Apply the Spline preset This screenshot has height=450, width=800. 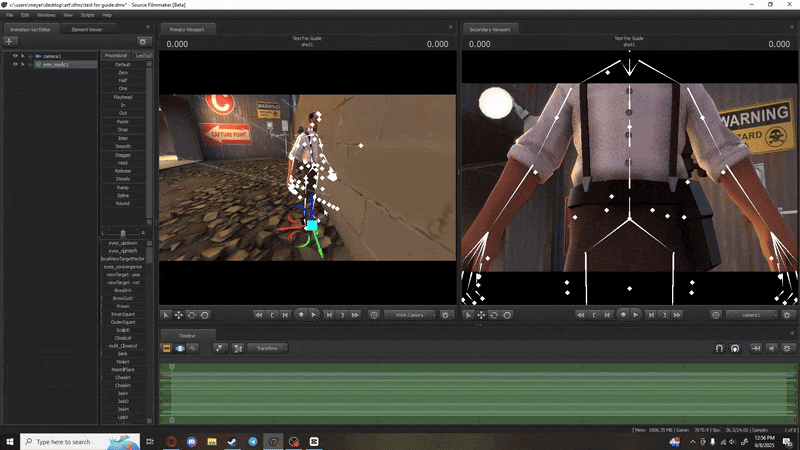(123, 195)
